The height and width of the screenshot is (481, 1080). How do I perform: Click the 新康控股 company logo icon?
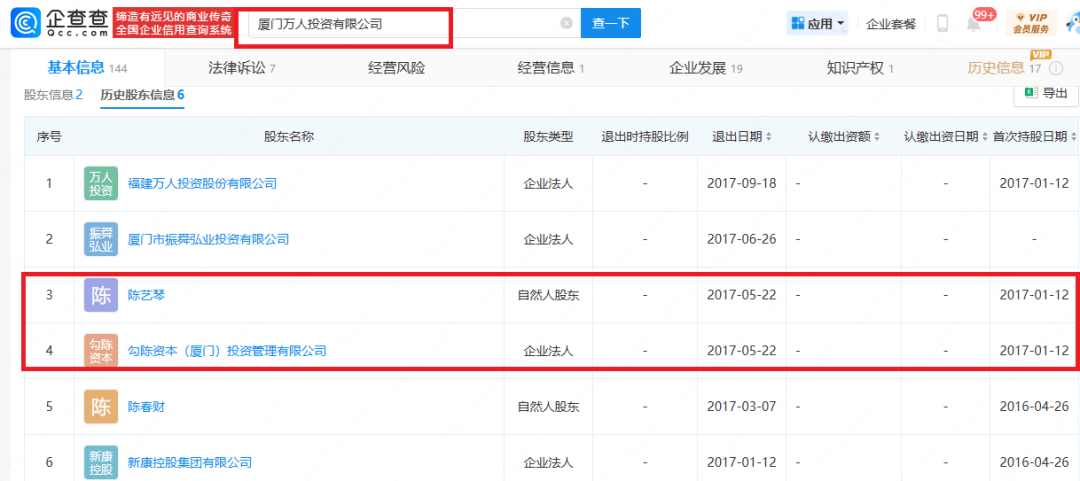[101, 462]
